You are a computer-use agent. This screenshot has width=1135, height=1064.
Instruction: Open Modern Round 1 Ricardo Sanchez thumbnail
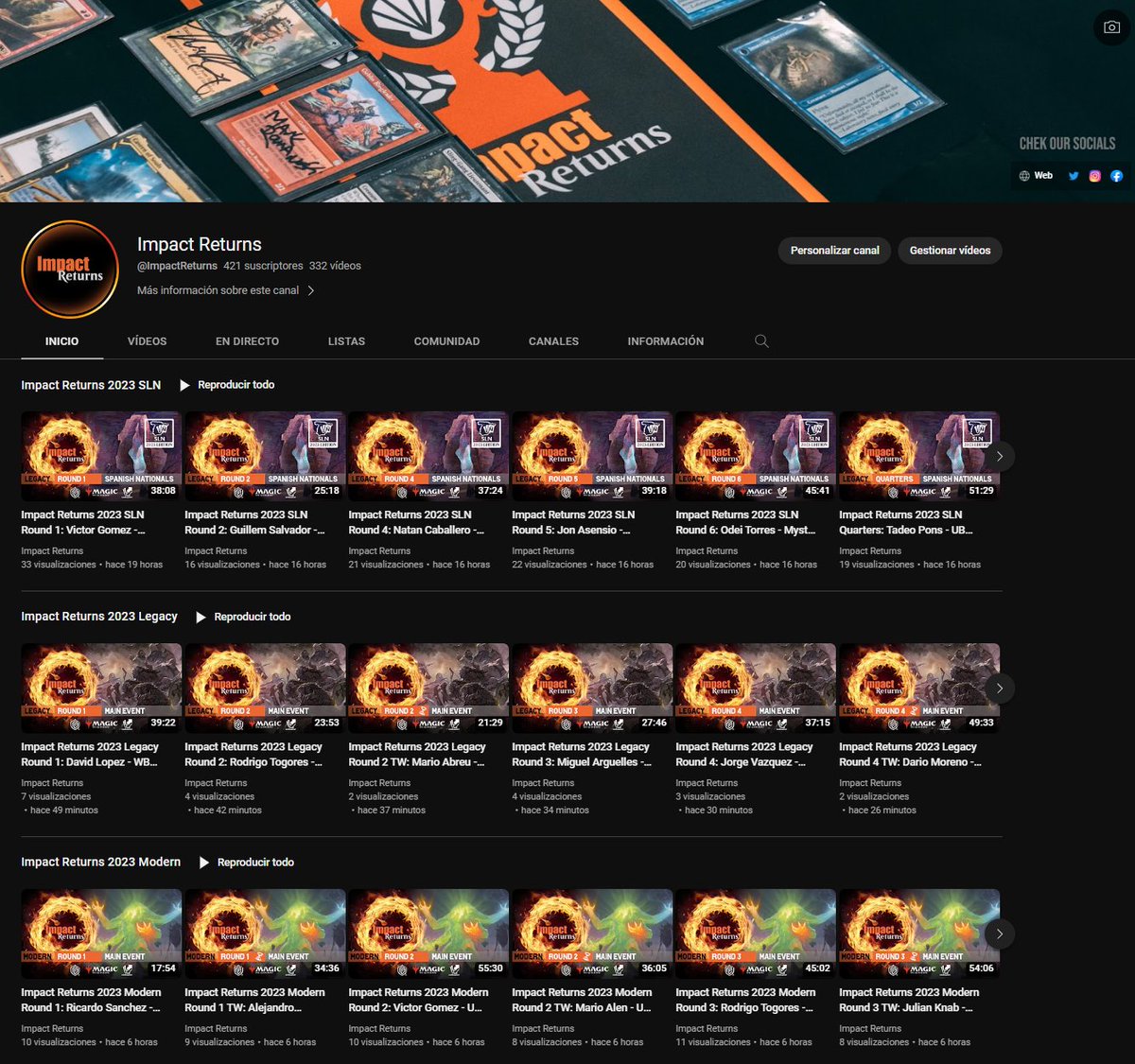[101, 933]
